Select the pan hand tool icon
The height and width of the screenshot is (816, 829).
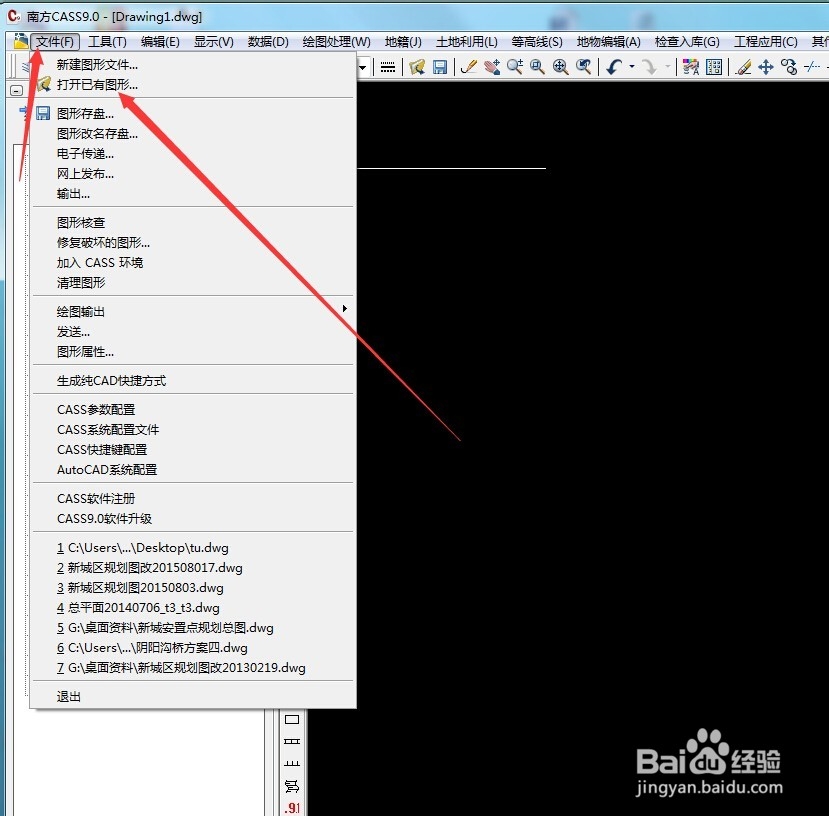[492, 67]
